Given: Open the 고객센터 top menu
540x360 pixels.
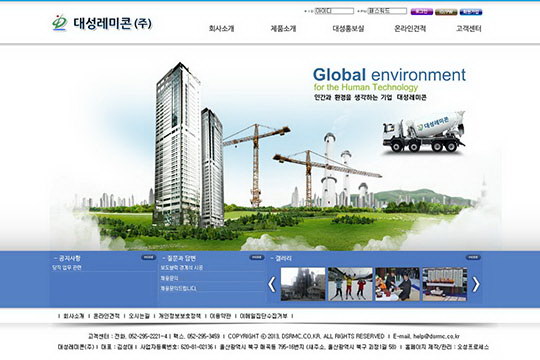Looking at the screenshot, I should pos(468,29).
